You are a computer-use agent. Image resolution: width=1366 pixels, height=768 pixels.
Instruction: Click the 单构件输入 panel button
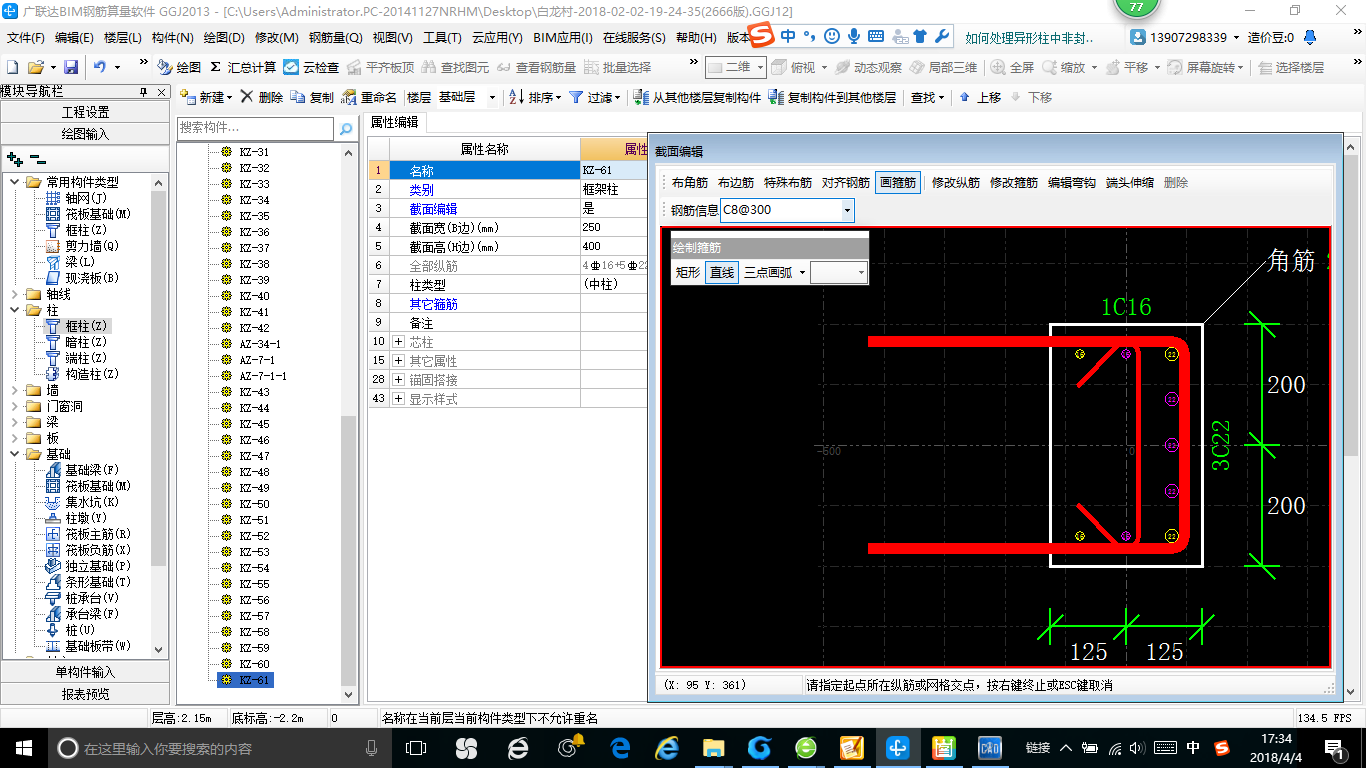[x=85, y=672]
